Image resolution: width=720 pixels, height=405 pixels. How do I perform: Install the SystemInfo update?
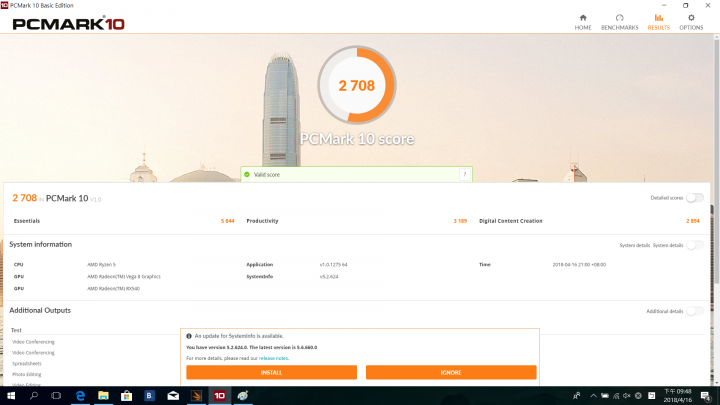[x=271, y=372]
